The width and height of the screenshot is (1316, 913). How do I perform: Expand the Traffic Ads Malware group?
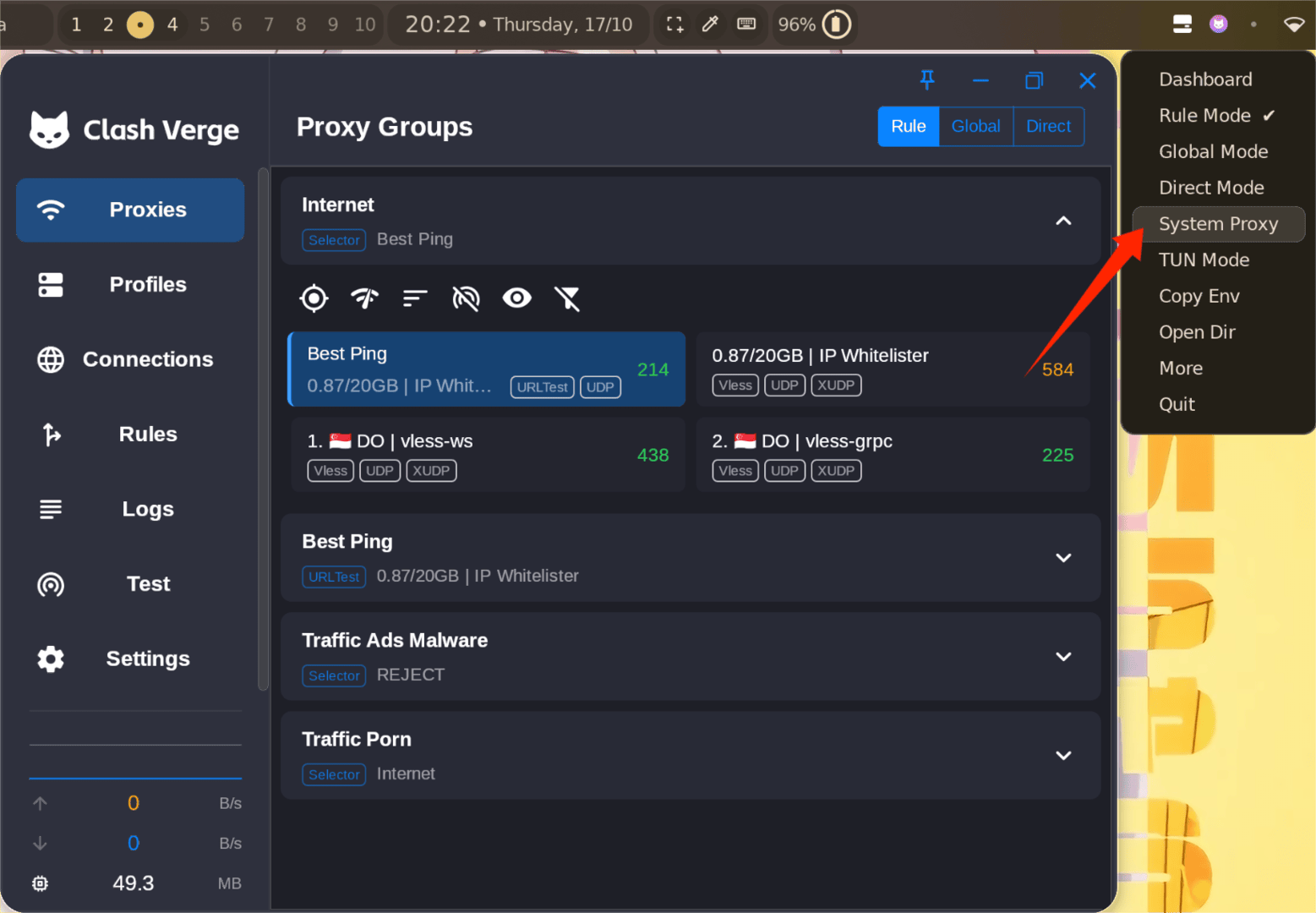tap(1063, 657)
